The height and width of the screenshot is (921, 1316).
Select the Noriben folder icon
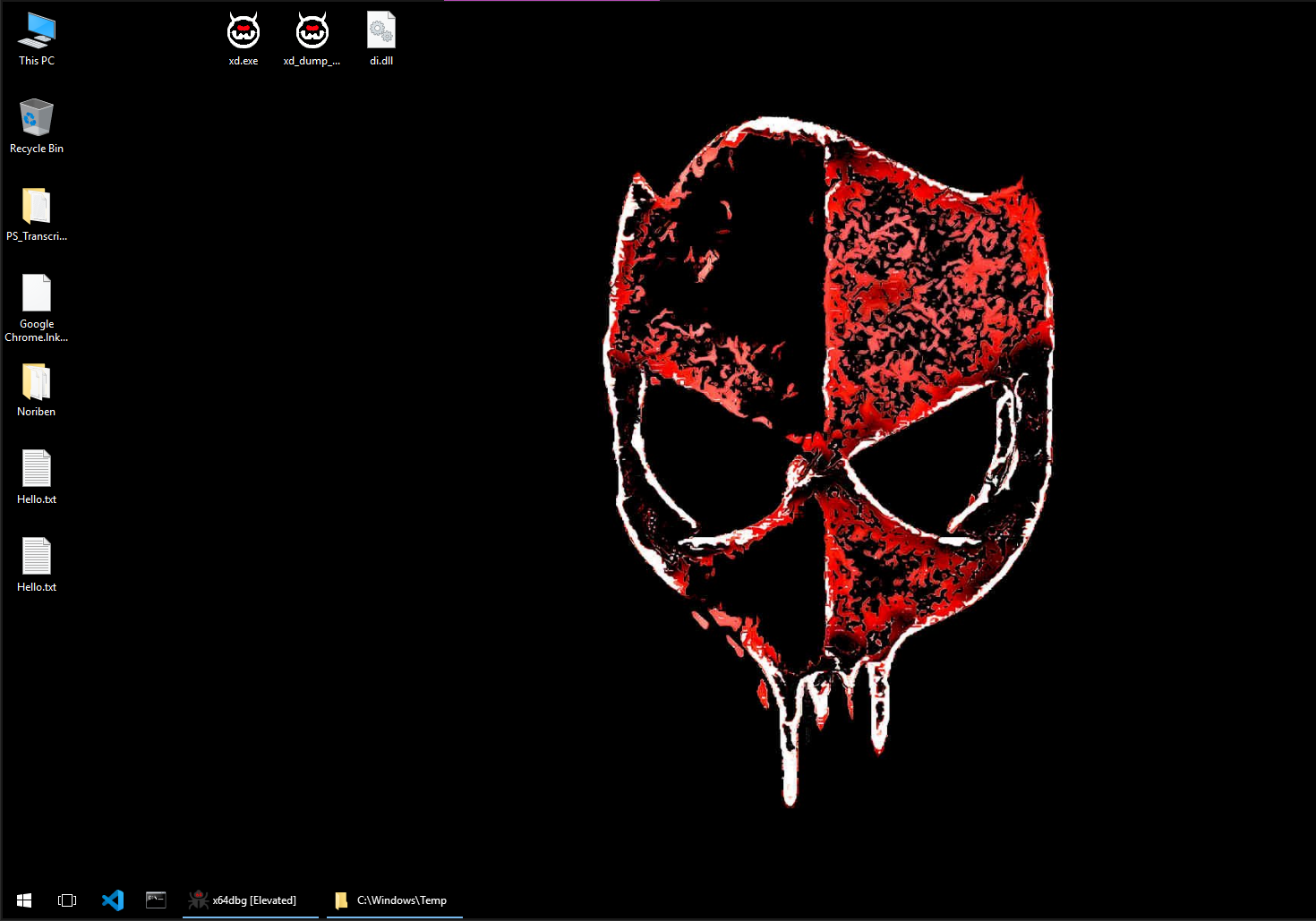pyautogui.click(x=37, y=383)
